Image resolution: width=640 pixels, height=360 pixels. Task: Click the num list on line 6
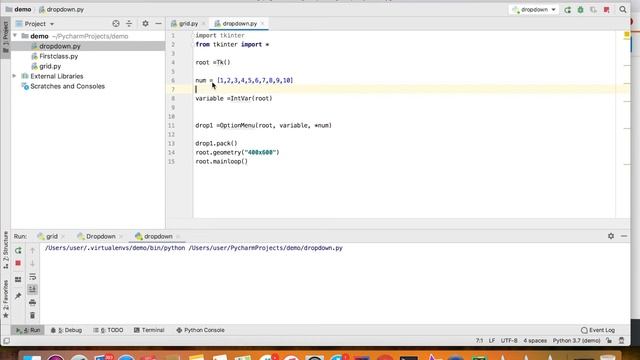255,80
